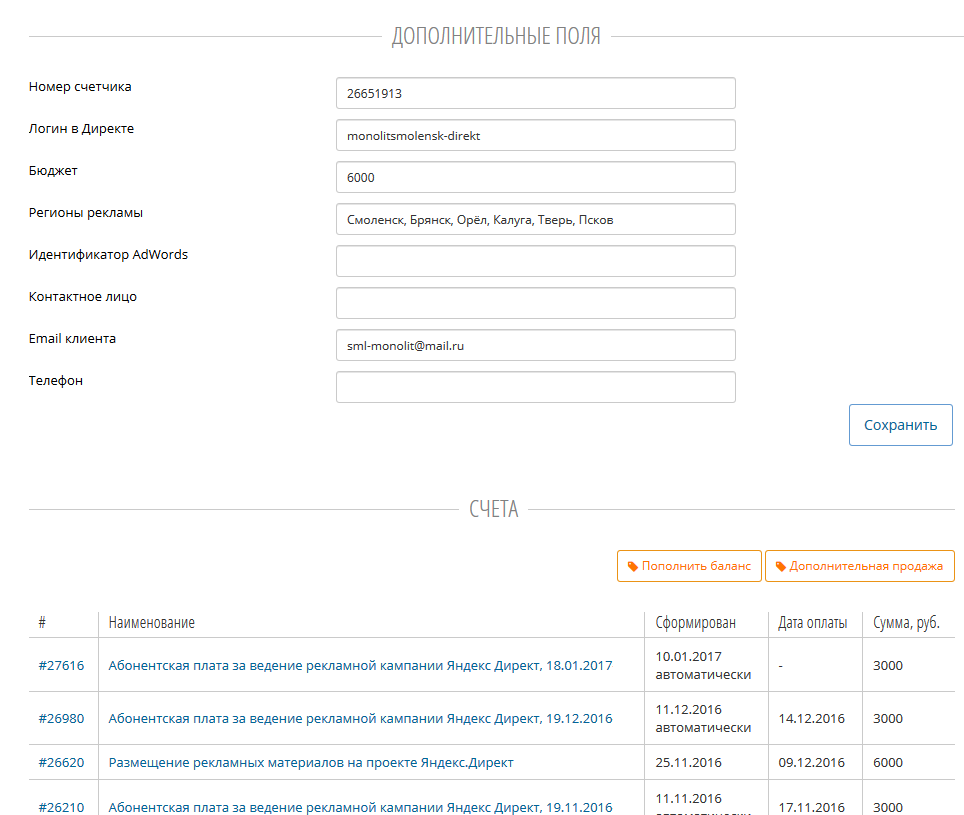Click the Телефон label
The height and width of the screenshot is (815, 964).
(55, 381)
